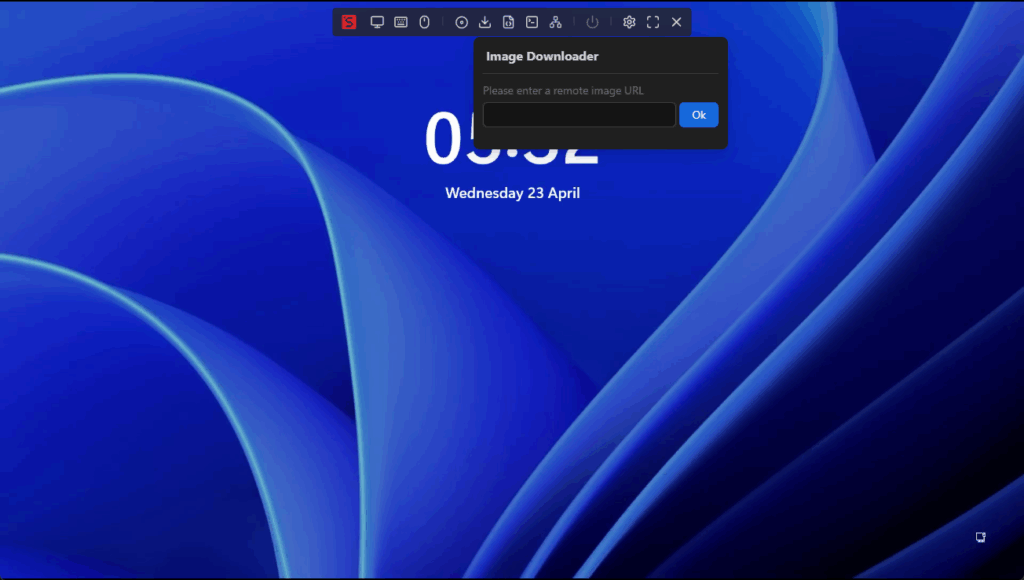Click the Image Downloader panel title
The height and width of the screenshot is (580, 1024).
[542, 56]
